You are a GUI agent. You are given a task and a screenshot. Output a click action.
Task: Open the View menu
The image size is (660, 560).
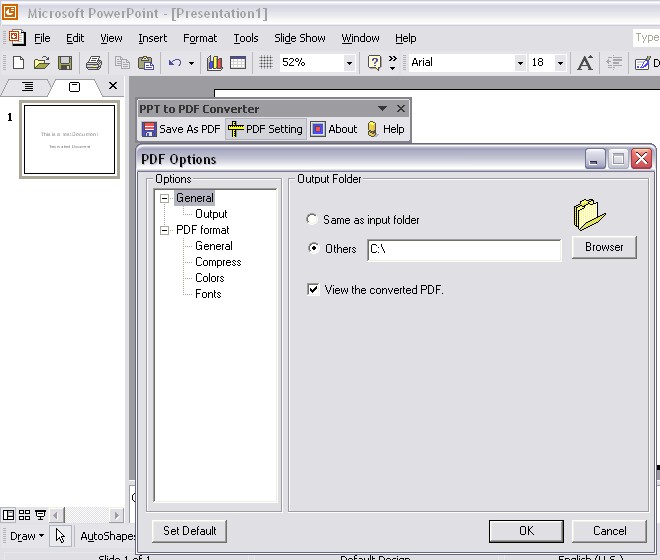click(111, 38)
